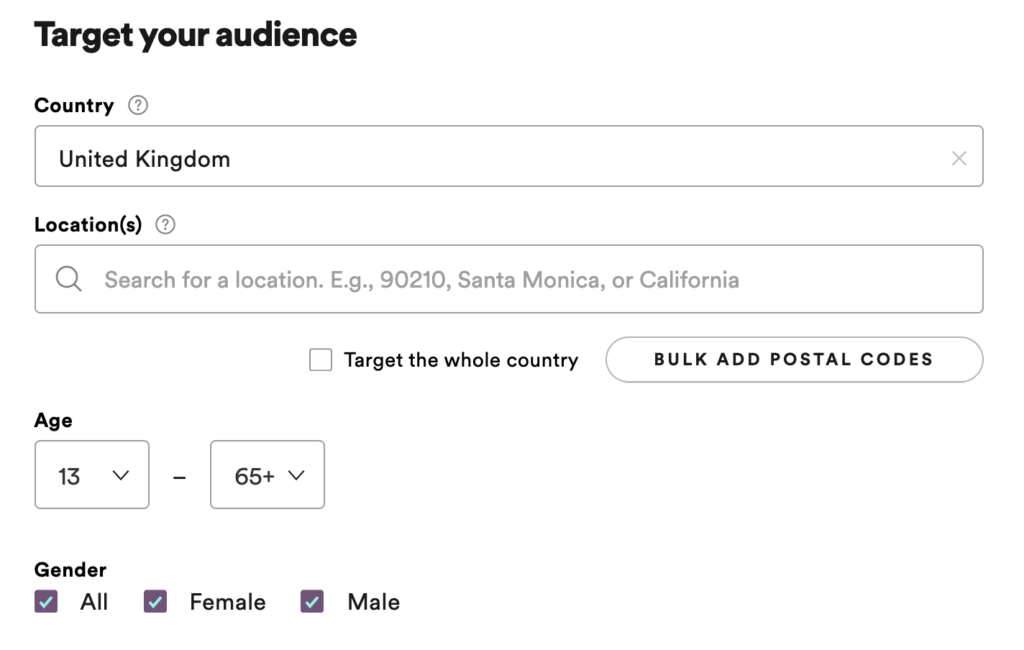Deselect the Male gender checkbox
The width and height of the screenshot is (1024, 650).
coord(312,602)
